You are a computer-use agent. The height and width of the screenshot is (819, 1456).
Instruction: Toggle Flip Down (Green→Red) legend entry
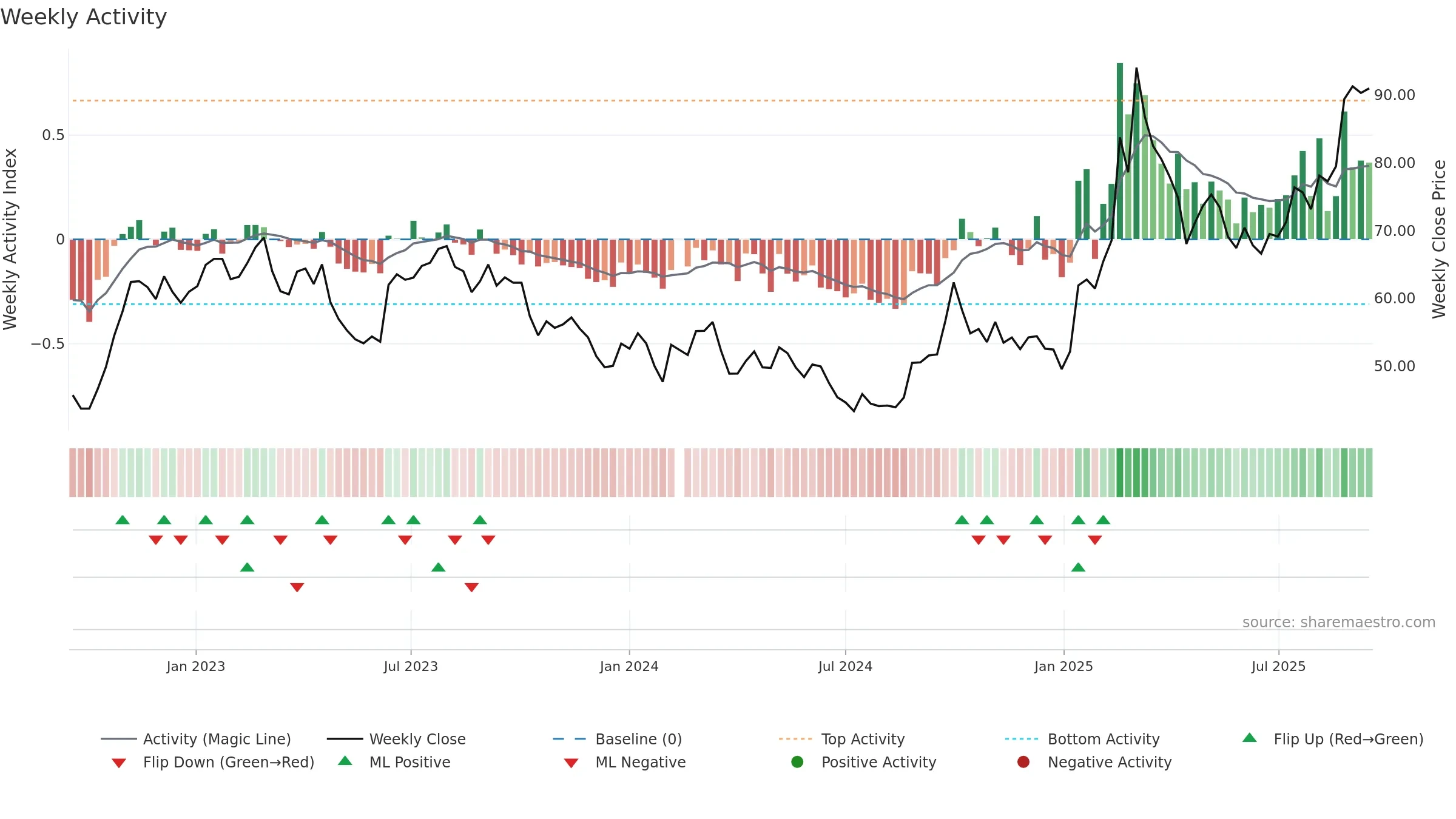pos(213,762)
